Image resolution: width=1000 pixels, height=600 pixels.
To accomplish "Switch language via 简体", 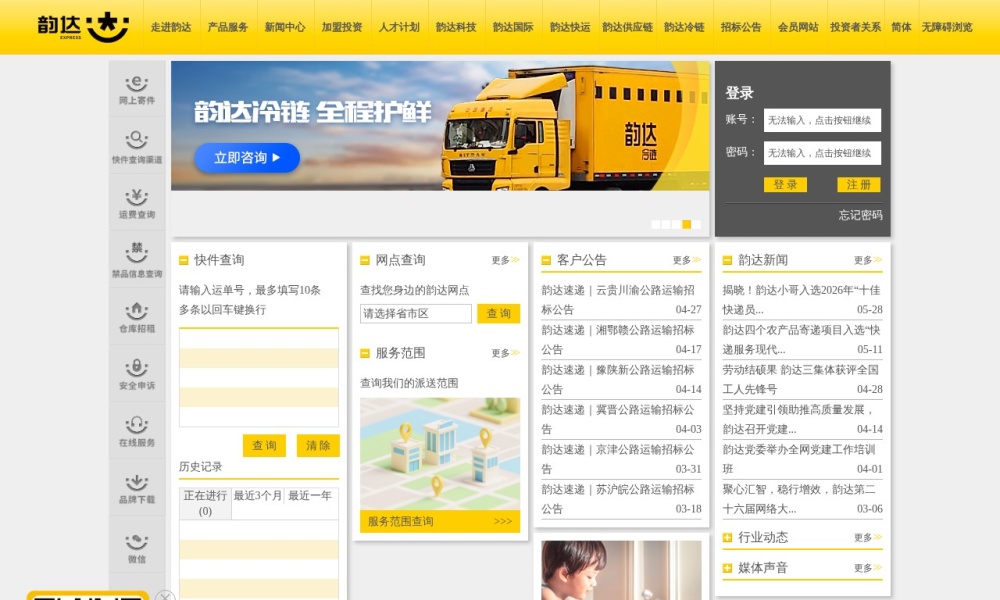I will click(x=901, y=27).
